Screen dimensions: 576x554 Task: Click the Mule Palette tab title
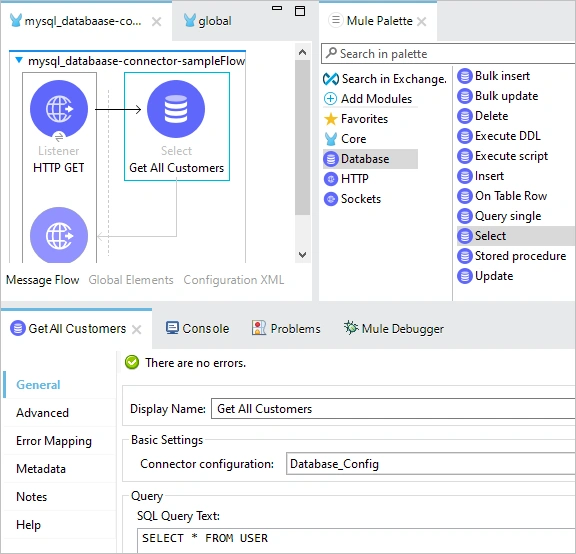pos(379,21)
